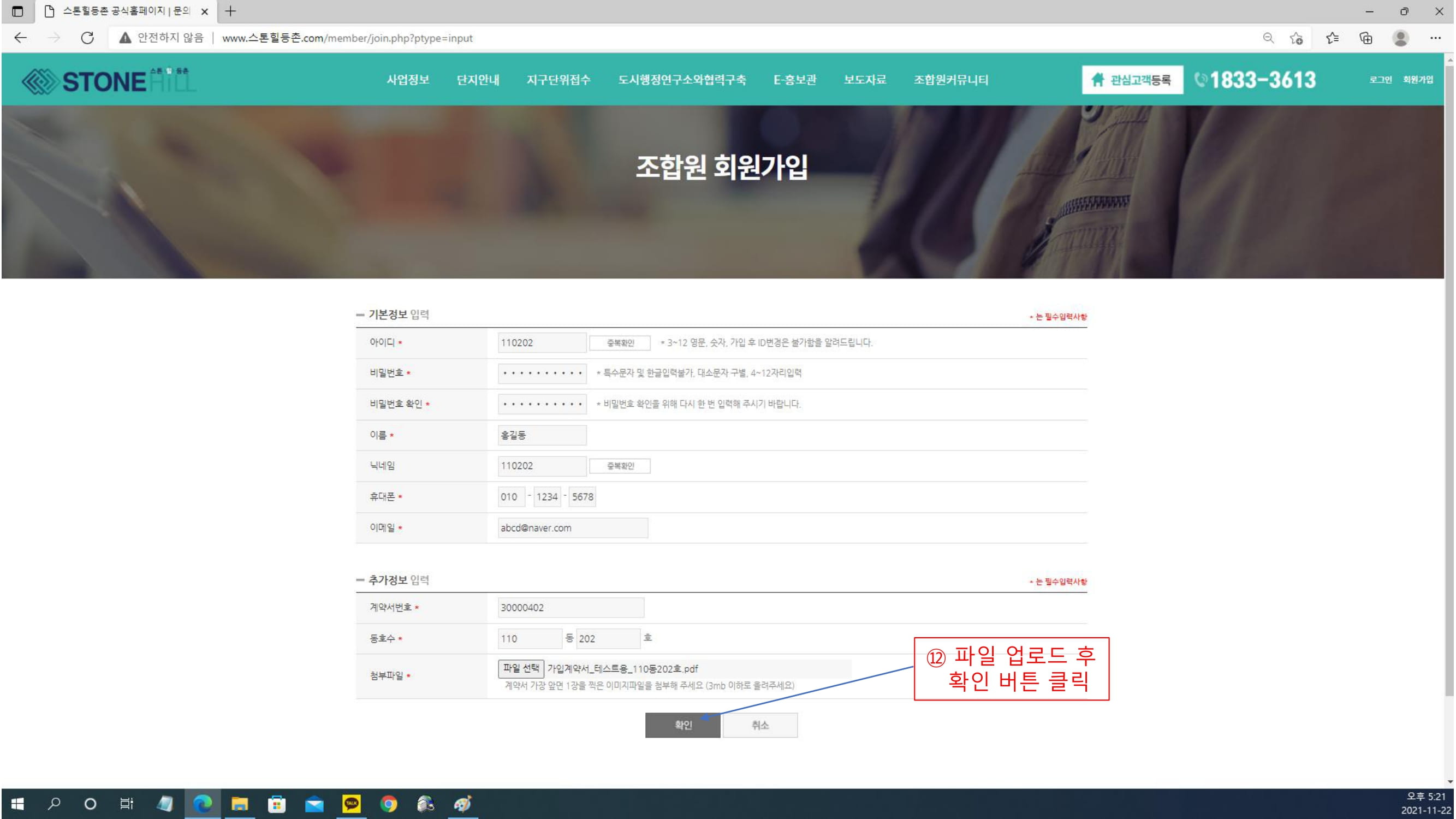
Task: Open the 조합원커뮤니티 menu
Action: pyautogui.click(x=950, y=80)
